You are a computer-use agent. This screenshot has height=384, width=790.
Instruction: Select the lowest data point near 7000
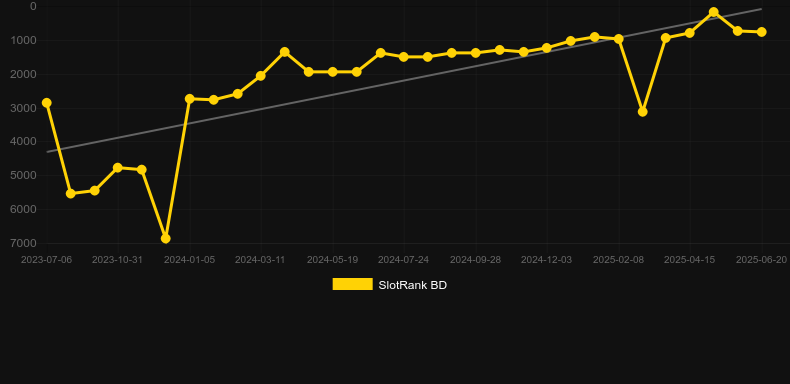tap(166, 238)
